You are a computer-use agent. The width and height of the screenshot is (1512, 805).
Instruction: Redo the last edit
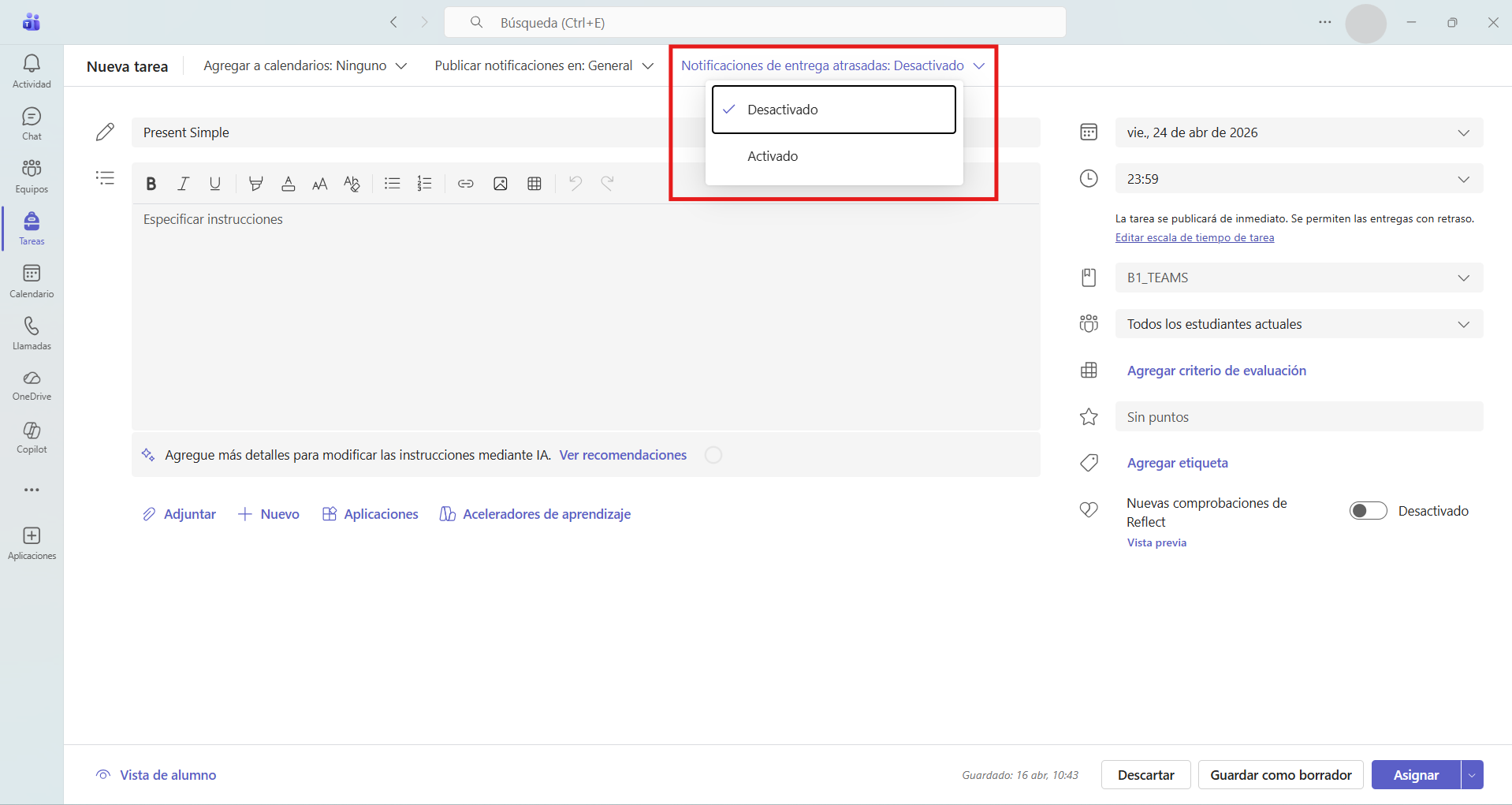[x=607, y=184]
